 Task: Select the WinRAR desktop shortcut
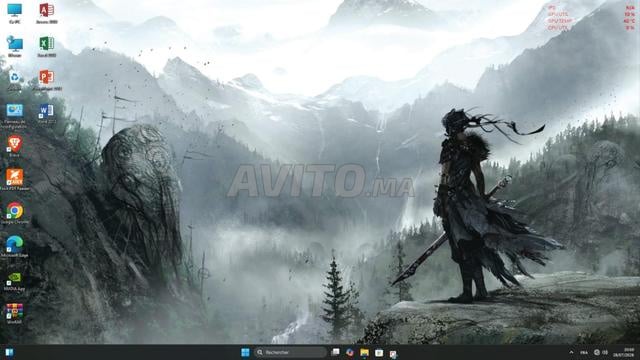pos(14,314)
